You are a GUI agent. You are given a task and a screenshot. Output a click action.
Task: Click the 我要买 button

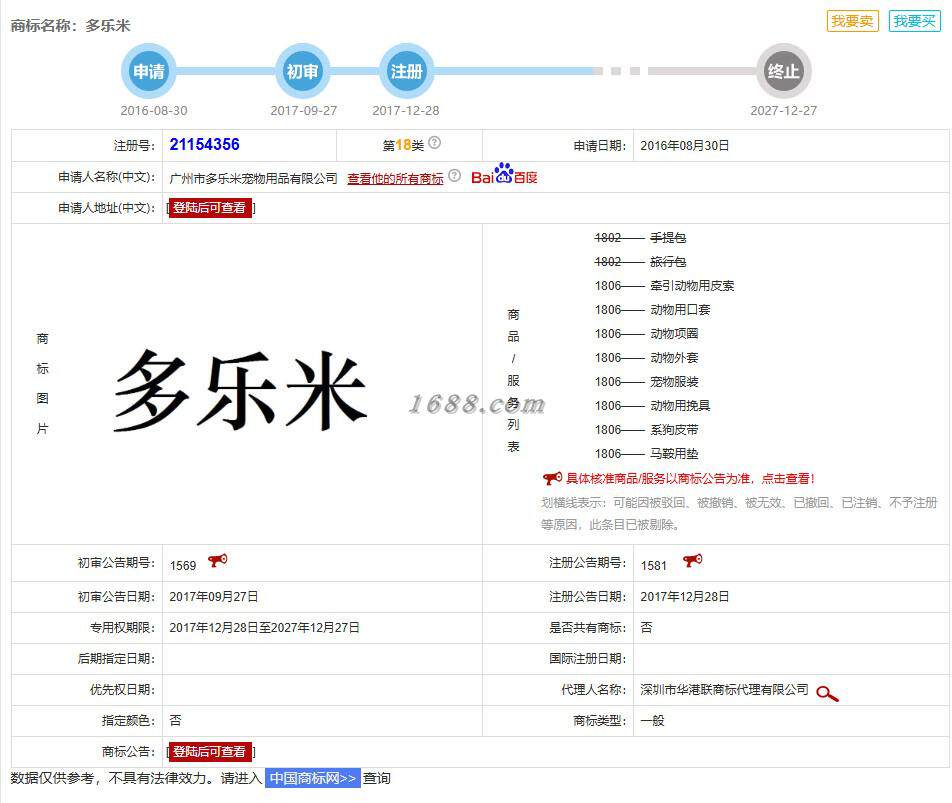(x=914, y=21)
